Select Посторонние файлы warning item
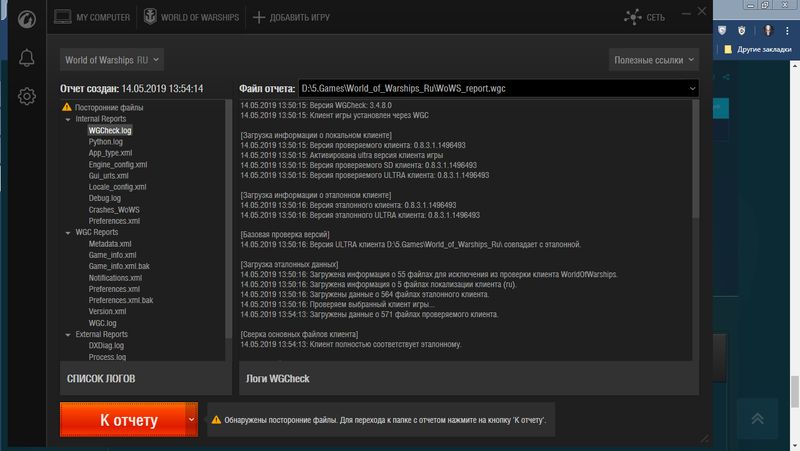This screenshot has height=451, width=800. [x=103, y=107]
